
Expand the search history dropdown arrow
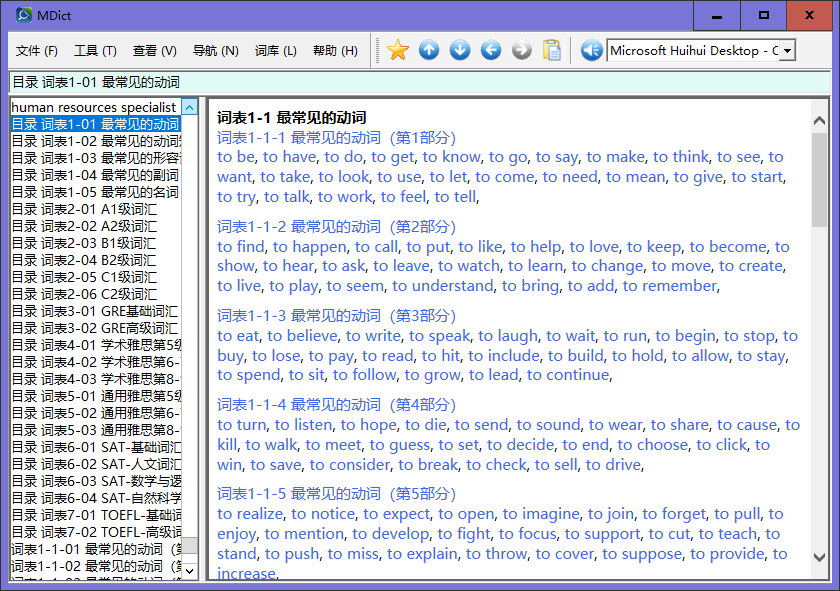(189, 107)
